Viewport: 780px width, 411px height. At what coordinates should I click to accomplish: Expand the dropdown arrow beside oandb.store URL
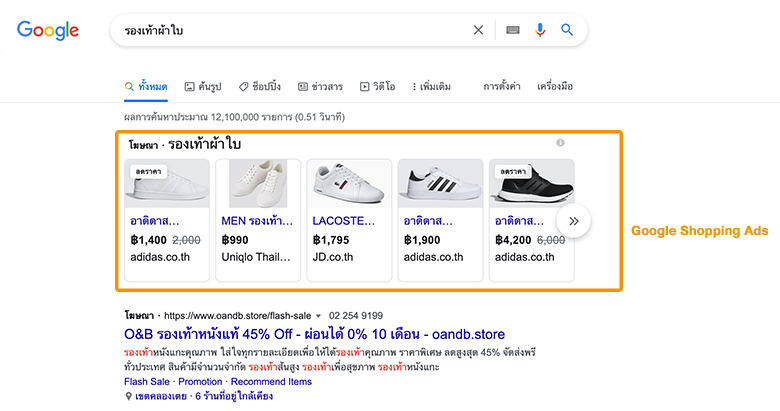pos(318,316)
